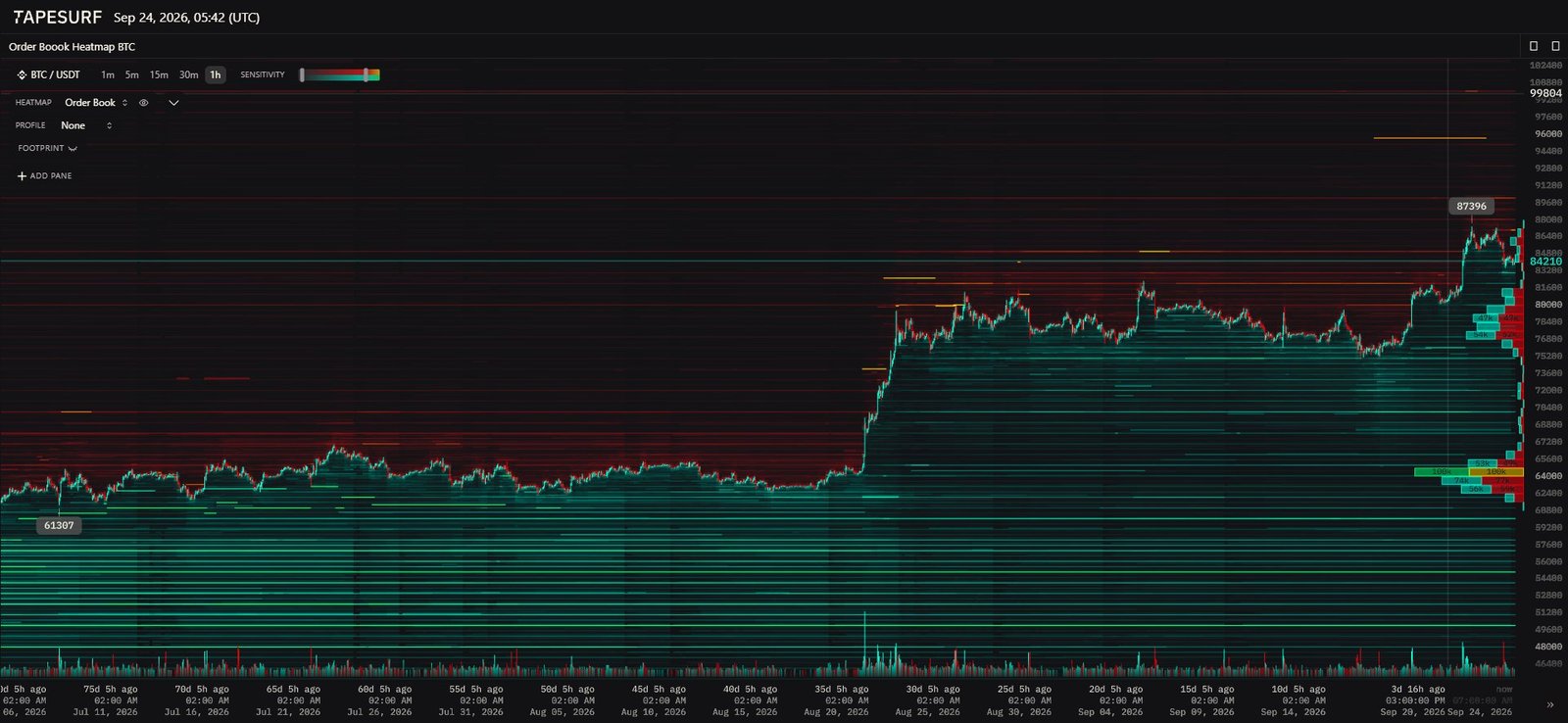Click the 61307 low price label
Image resolution: width=1568 pixels, height=723 pixels.
59,526
